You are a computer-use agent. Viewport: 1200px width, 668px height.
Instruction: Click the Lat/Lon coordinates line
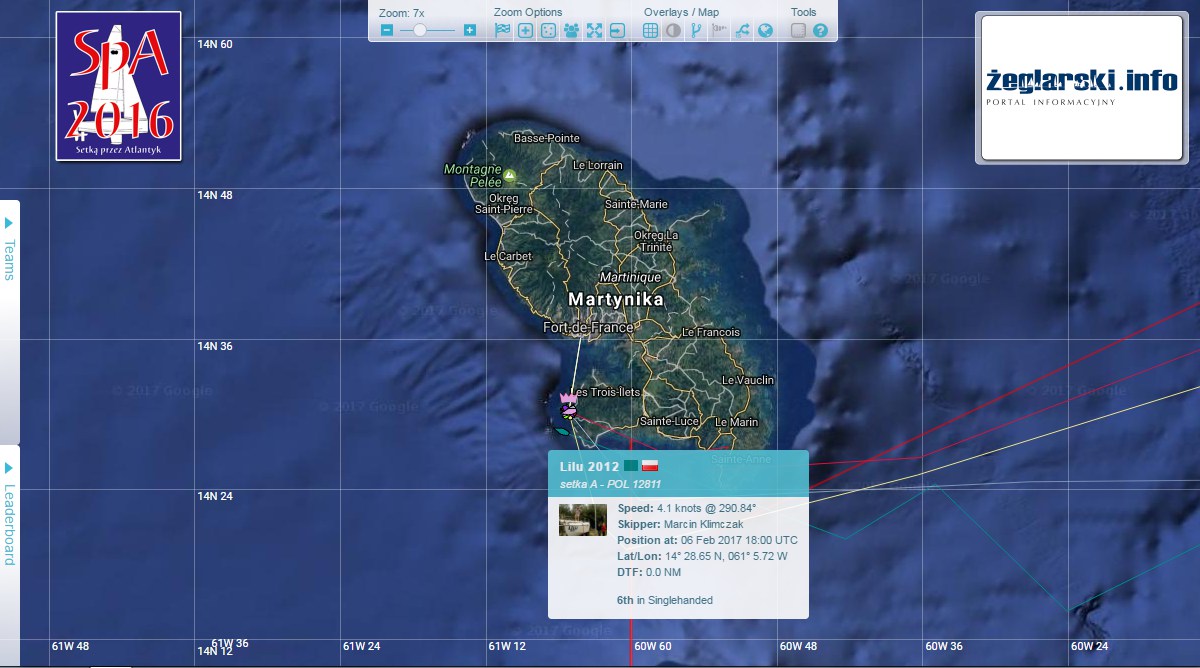pyautogui.click(x=703, y=556)
